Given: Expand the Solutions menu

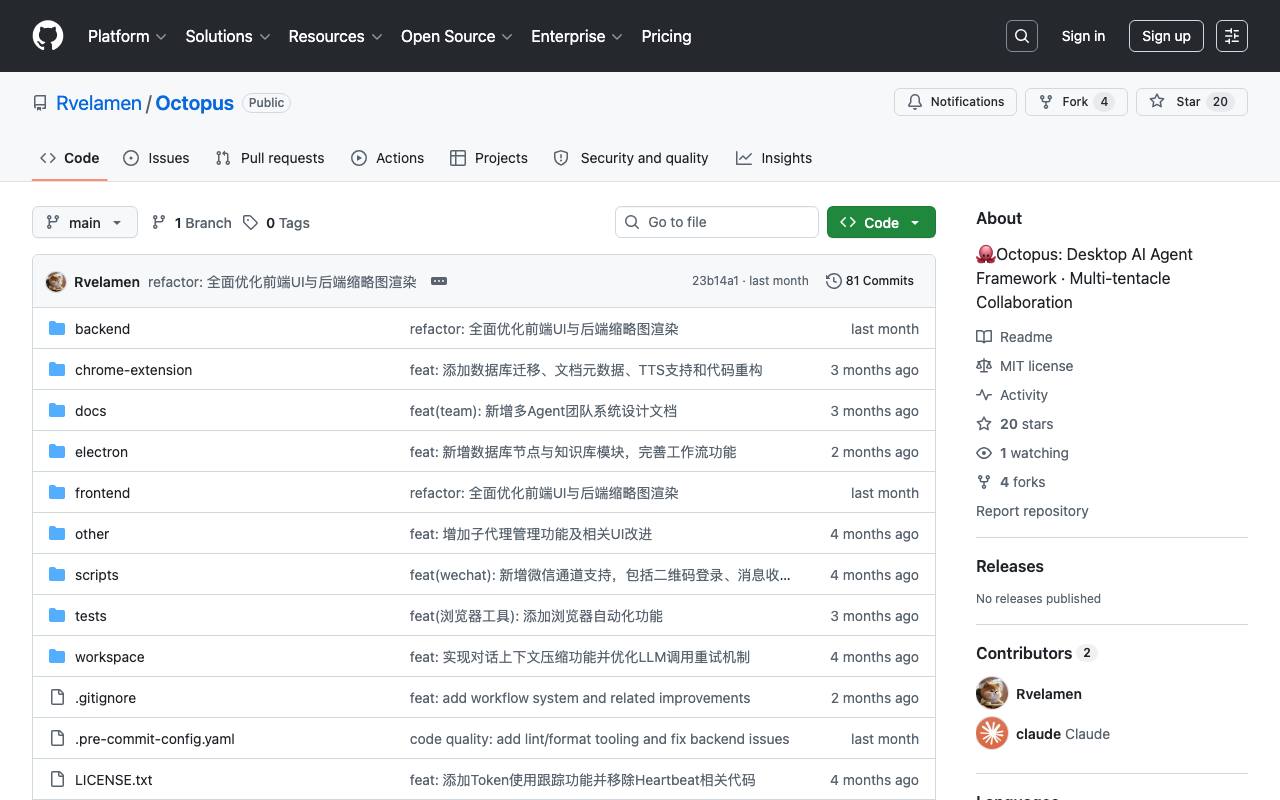Looking at the screenshot, I should [228, 36].
